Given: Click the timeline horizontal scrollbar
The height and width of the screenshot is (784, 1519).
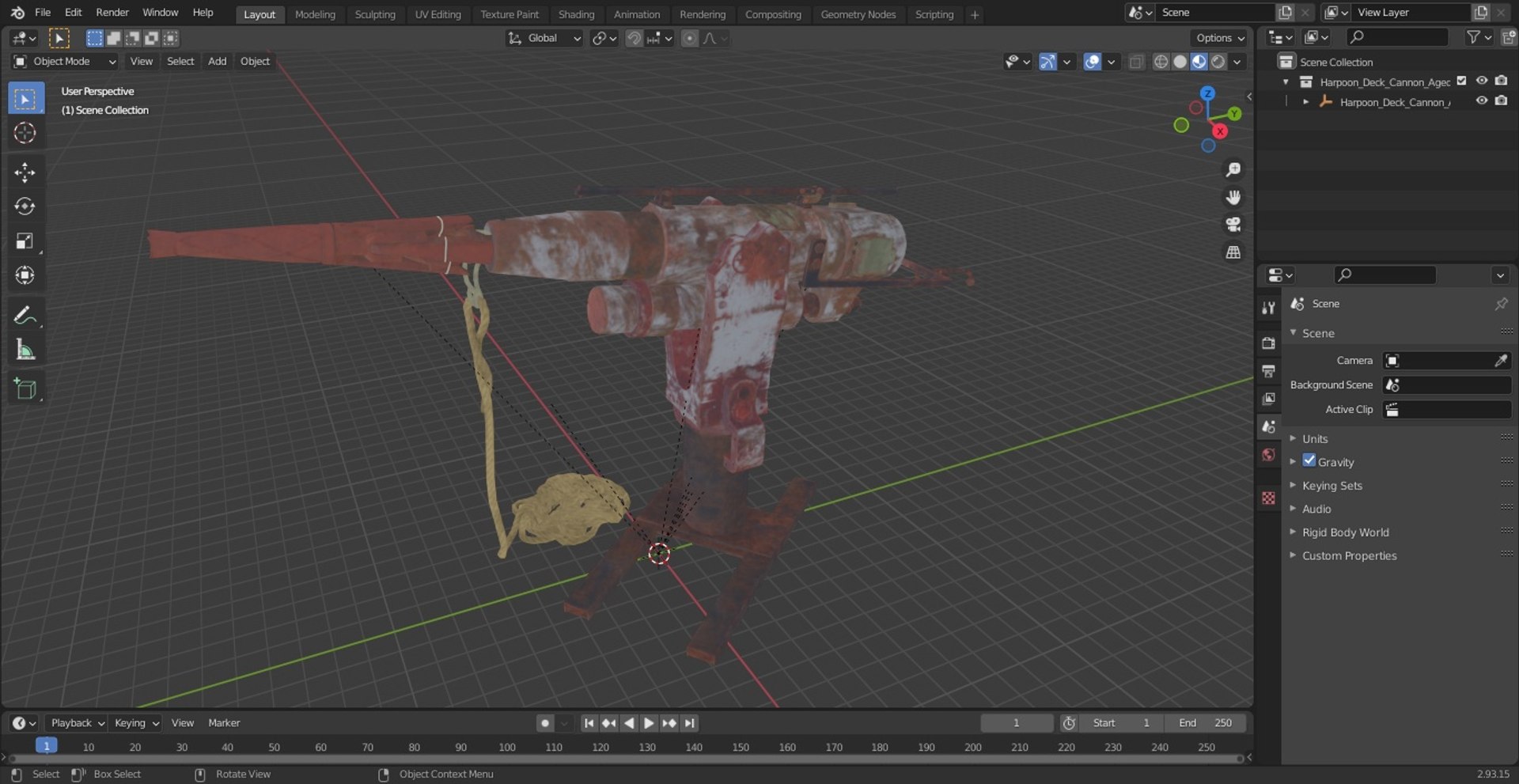Looking at the screenshot, I should pyautogui.click(x=625, y=759).
